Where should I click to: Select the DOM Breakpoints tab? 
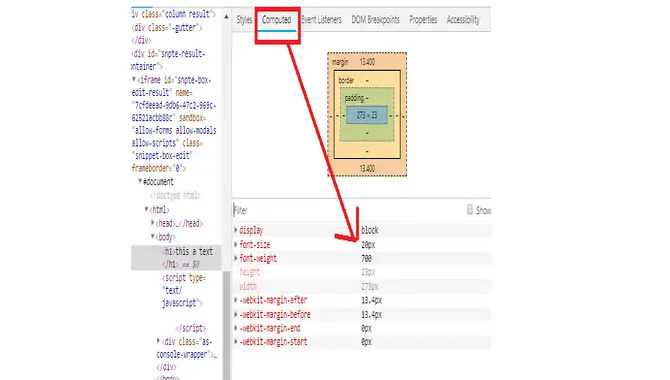[375, 20]
